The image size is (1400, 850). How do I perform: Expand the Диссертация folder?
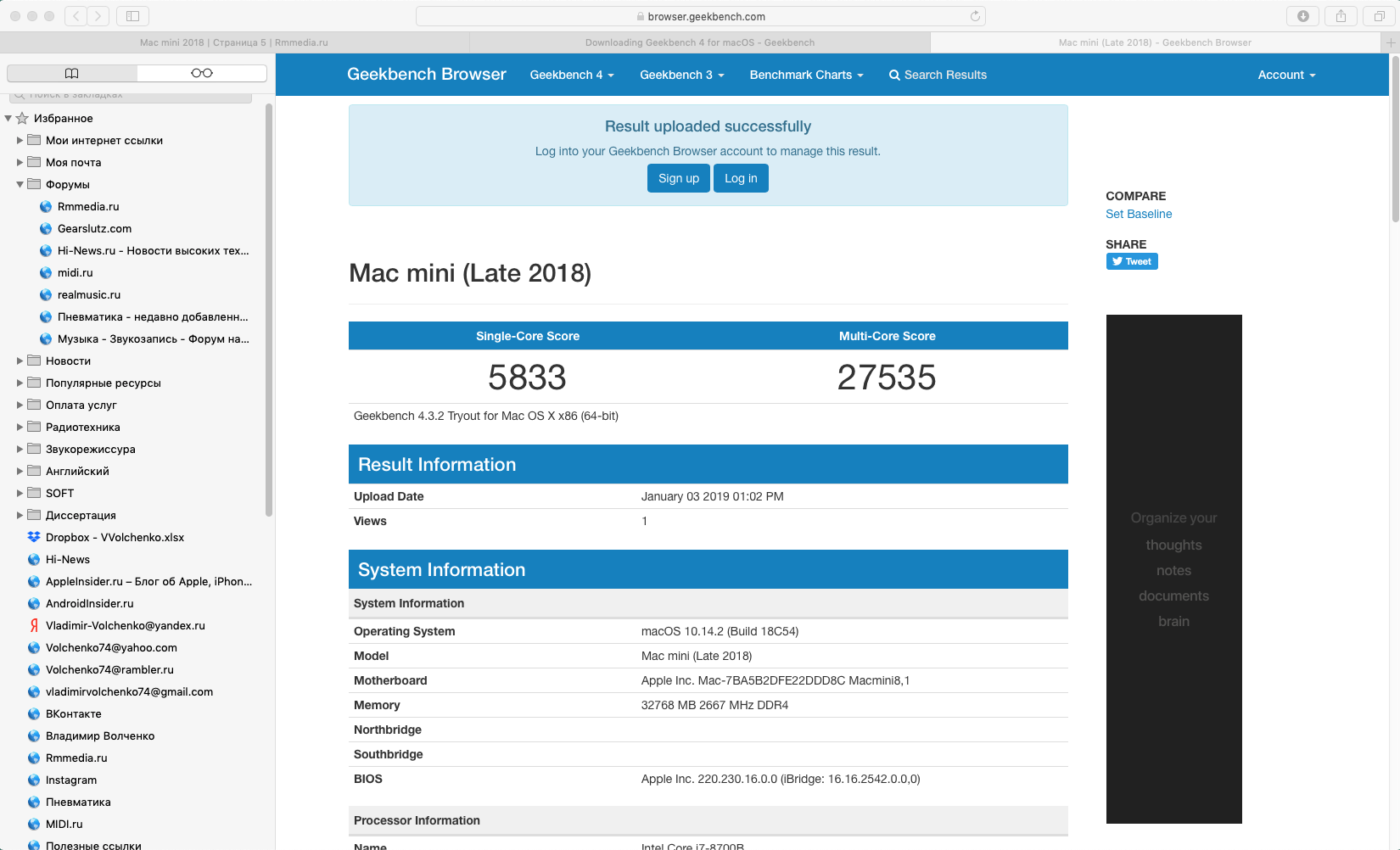click(20, 515)
